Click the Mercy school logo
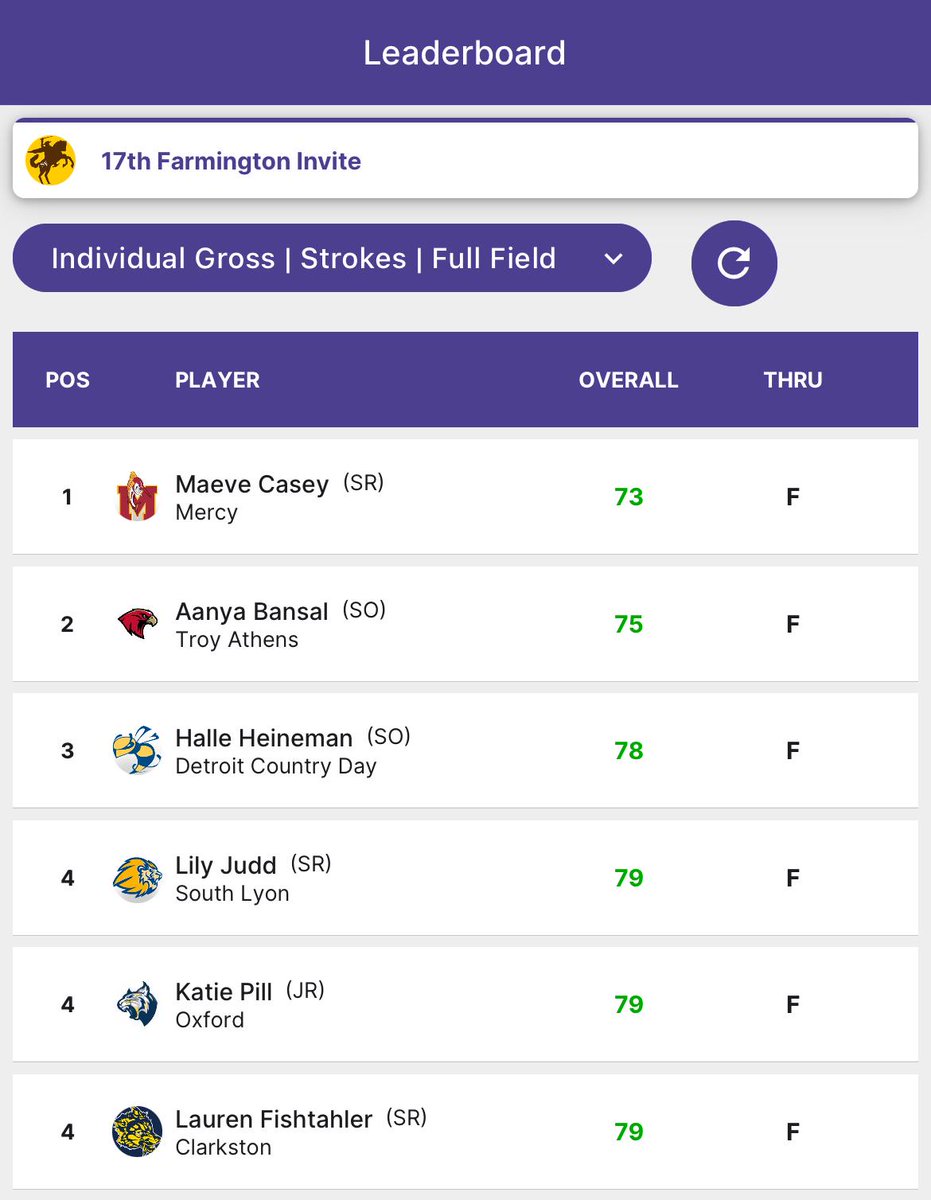Screen dimensions: 931x1200 click(x=137, y=497)
